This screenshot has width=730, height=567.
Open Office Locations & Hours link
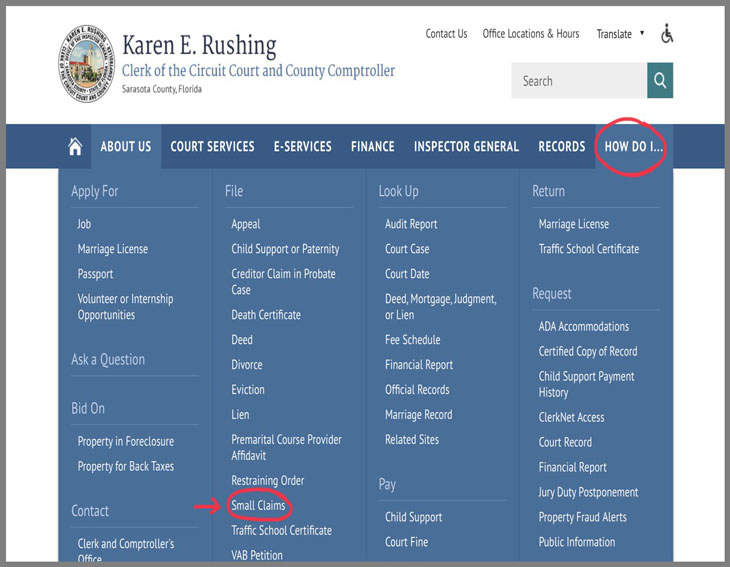click(530, 34)
